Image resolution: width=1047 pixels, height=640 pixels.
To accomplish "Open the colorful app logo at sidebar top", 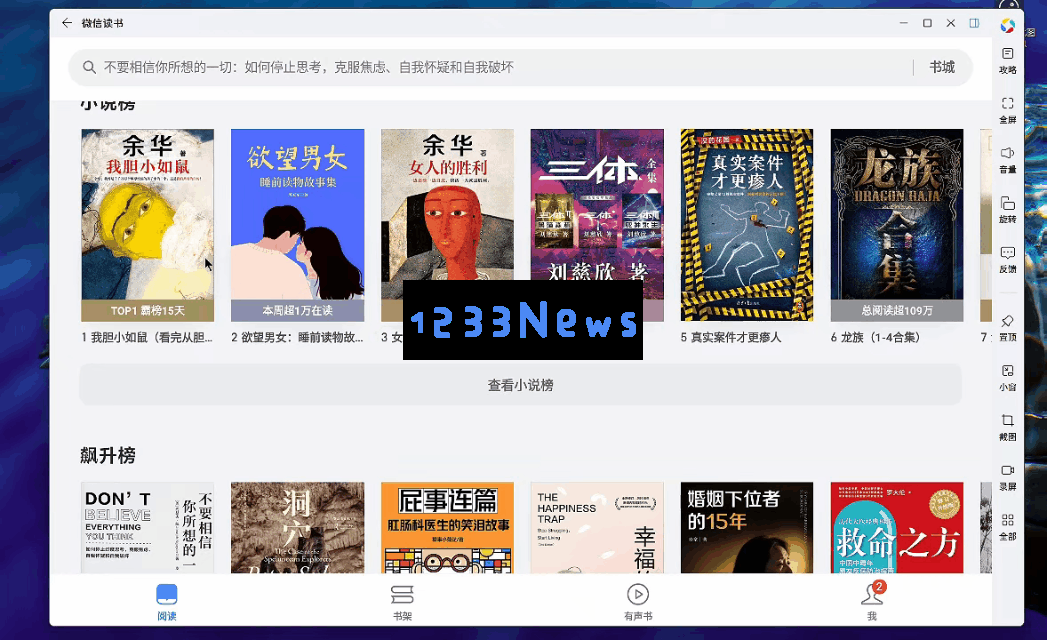I will pyautogui.click(x=1008, y=25).
